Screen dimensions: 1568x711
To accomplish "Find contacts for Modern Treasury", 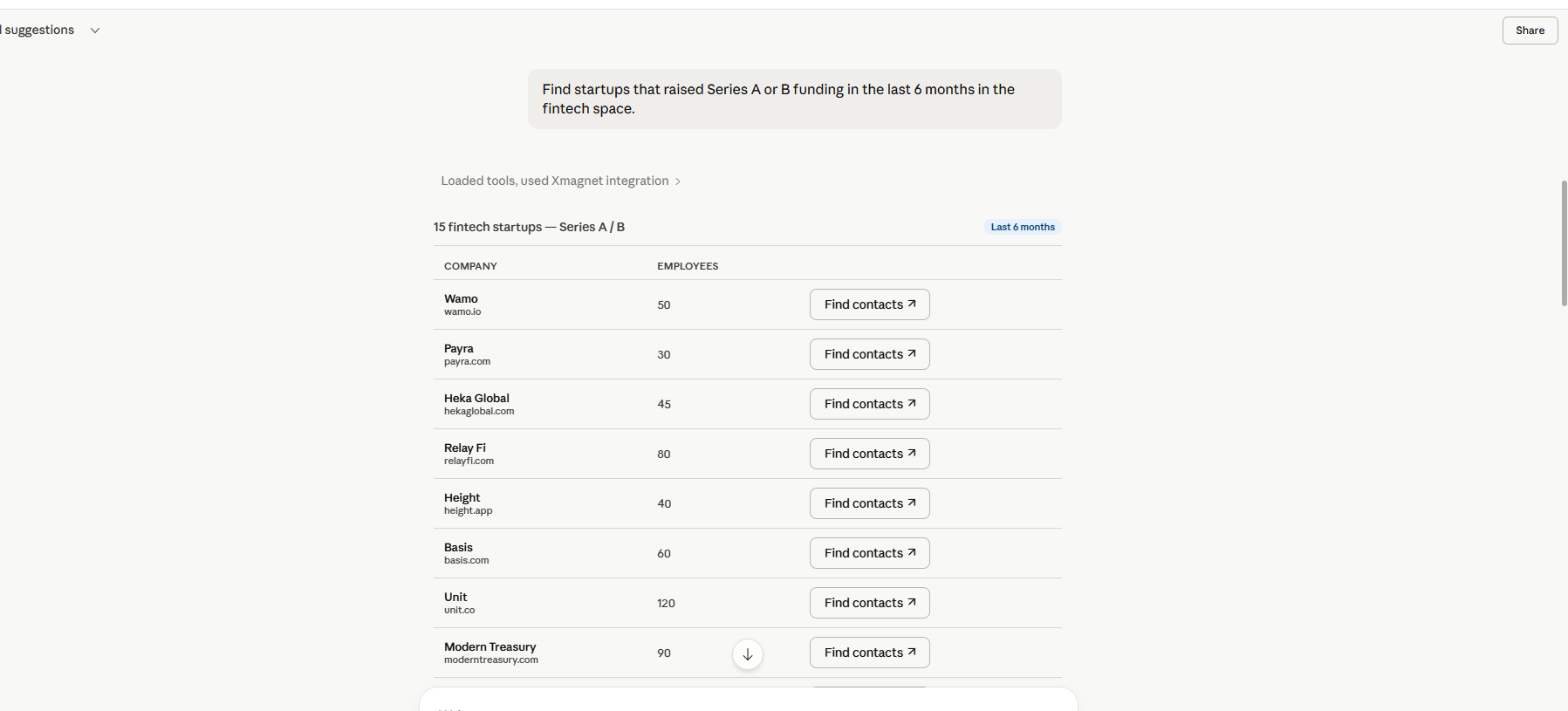I will 870,653.
